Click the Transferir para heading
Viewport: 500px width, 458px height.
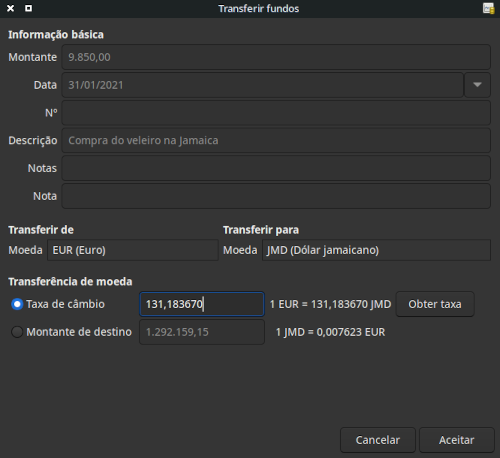[261, 230]
